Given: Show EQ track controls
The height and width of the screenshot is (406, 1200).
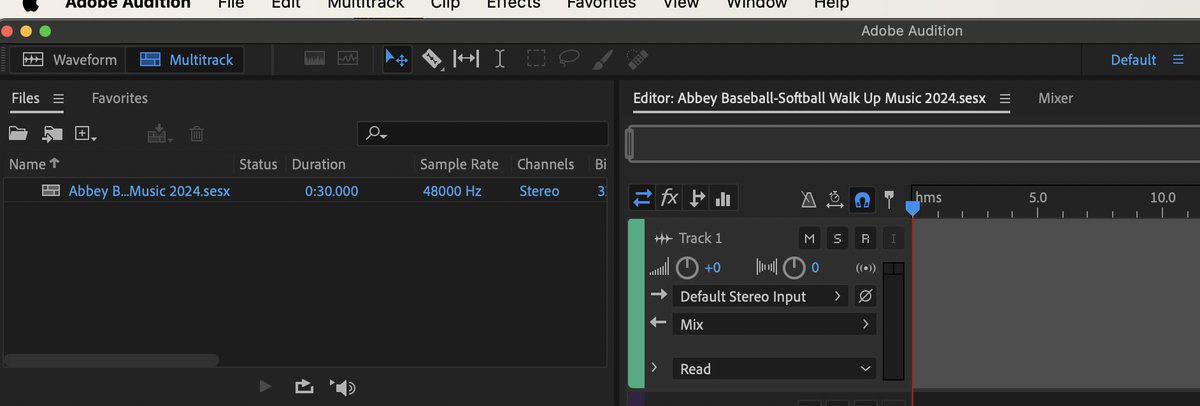Looking at the screenshot, I should (723, 198).
